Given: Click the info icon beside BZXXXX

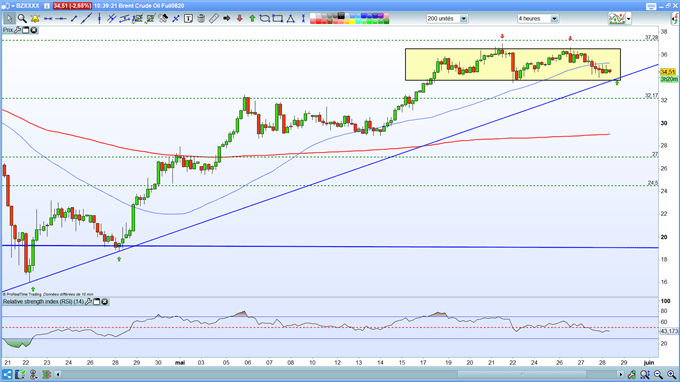Looking at the screenshot, I should point(46,6).
